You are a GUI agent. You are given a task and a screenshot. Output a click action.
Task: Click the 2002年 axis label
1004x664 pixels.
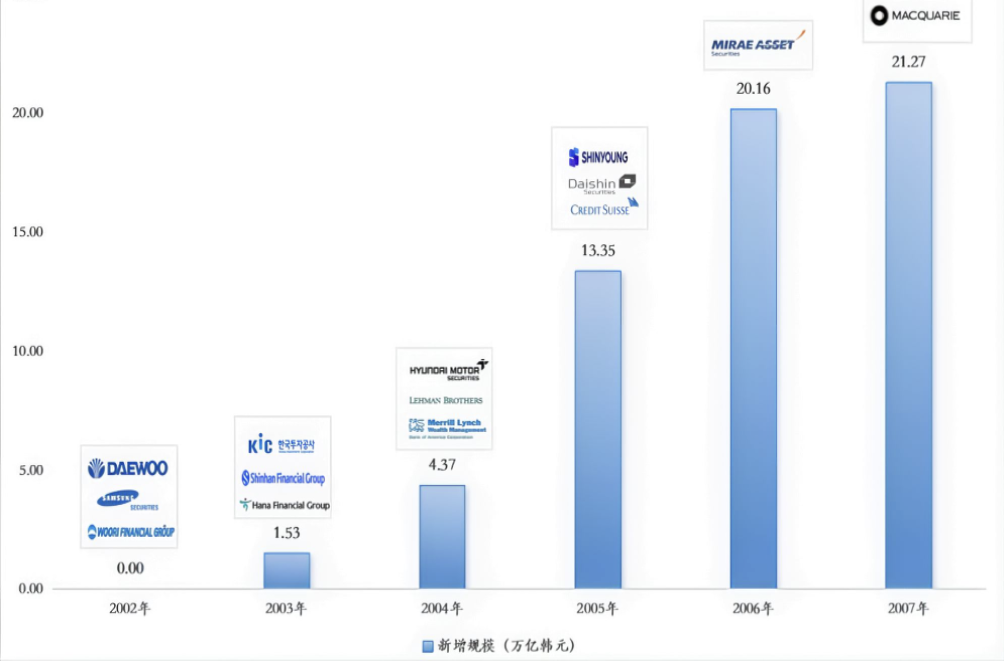coord(130,608)
